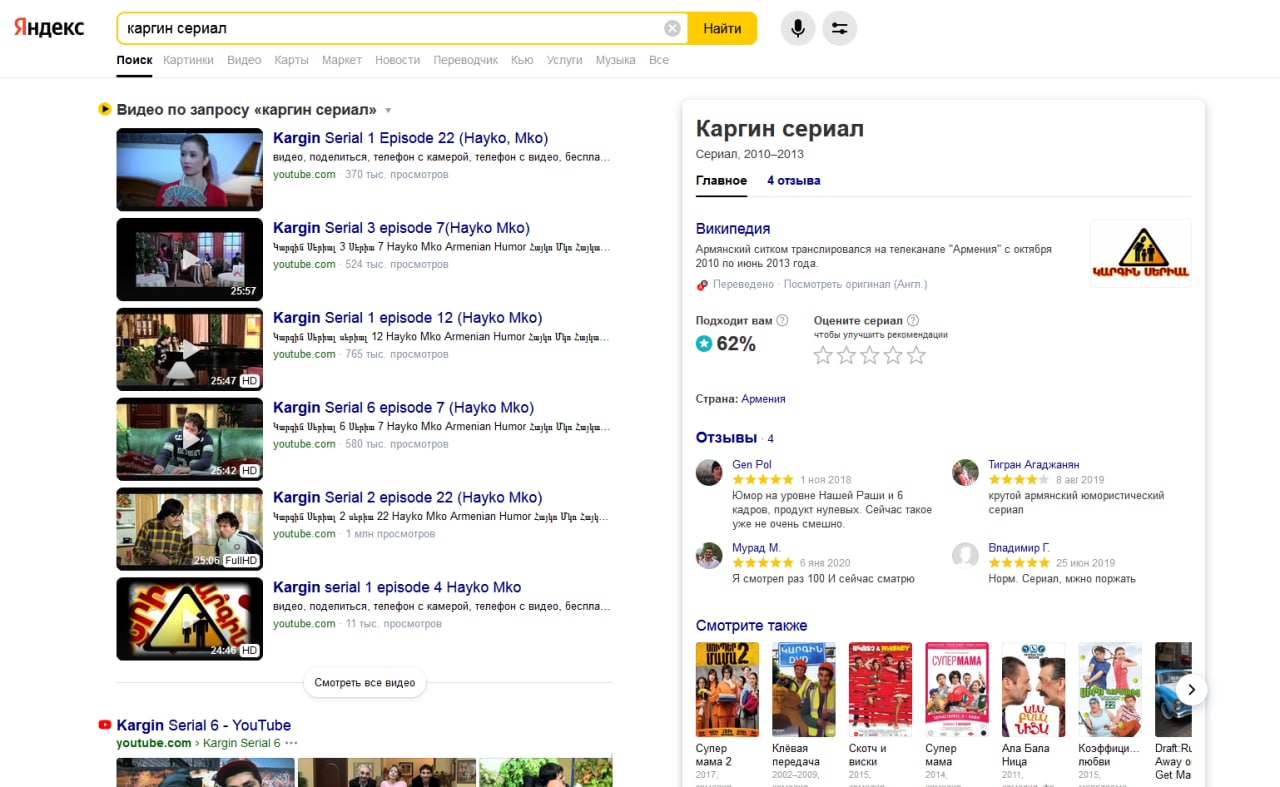Click the Смотреть все видео button
The height and width of the screenshot is (787, 1280).
(365, 683)
